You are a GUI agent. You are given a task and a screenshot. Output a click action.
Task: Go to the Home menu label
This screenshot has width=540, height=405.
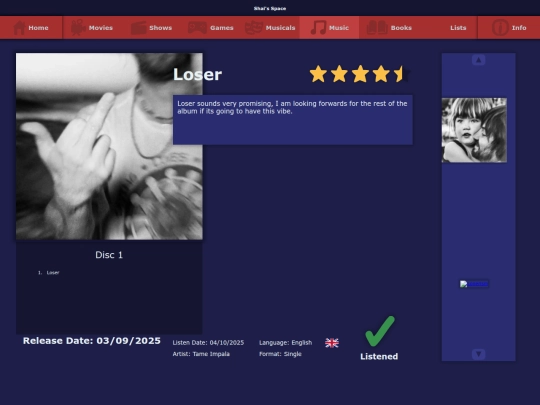(38, 28)
